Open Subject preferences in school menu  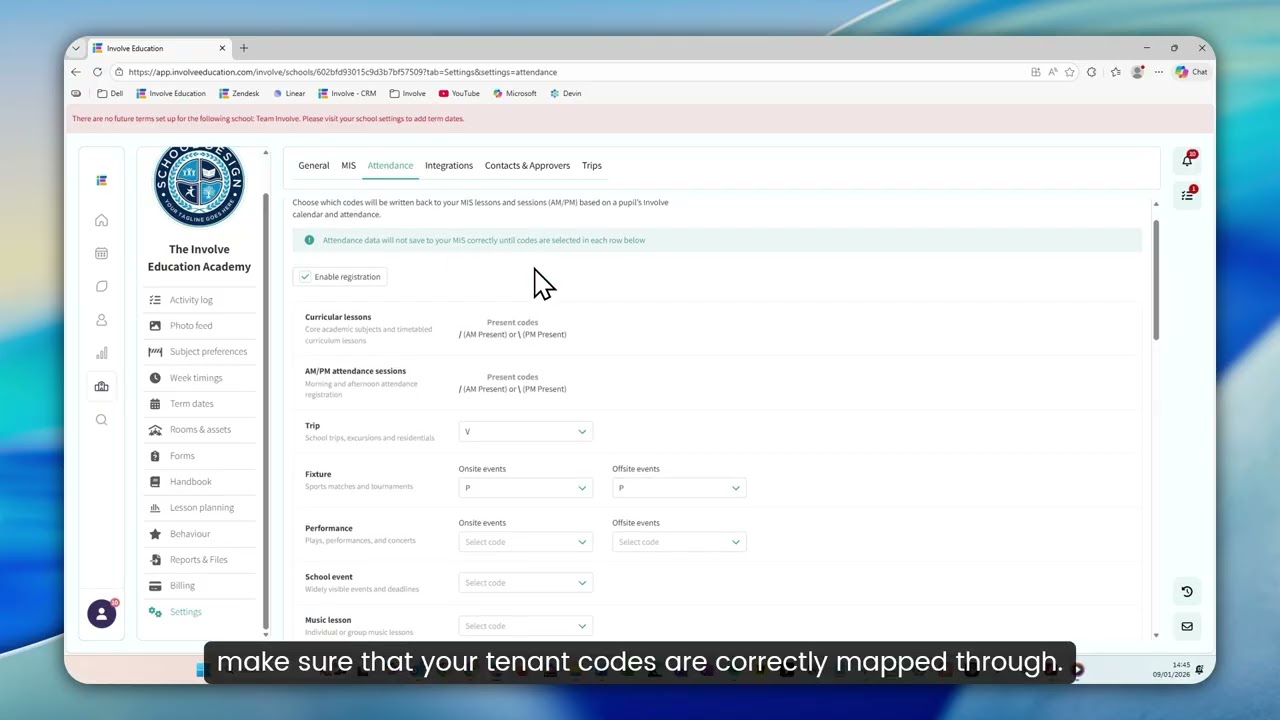pos(208,352)
